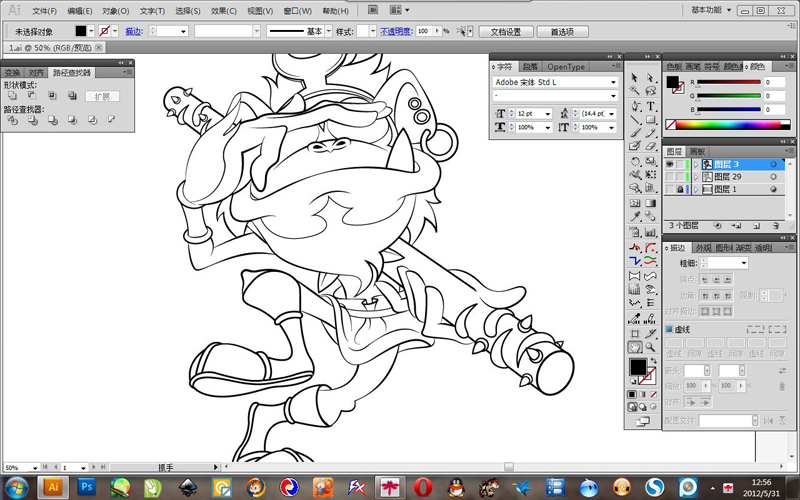Open the zoom level 50% dropdown
Screen dimensions: 800x500
pyautogui.click(x=35, y=467)
